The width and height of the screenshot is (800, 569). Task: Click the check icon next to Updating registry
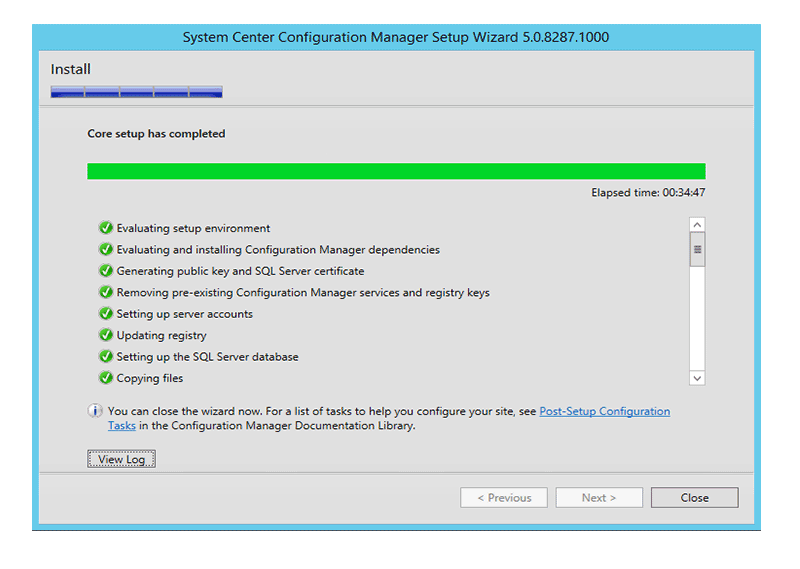click(106, 335)
